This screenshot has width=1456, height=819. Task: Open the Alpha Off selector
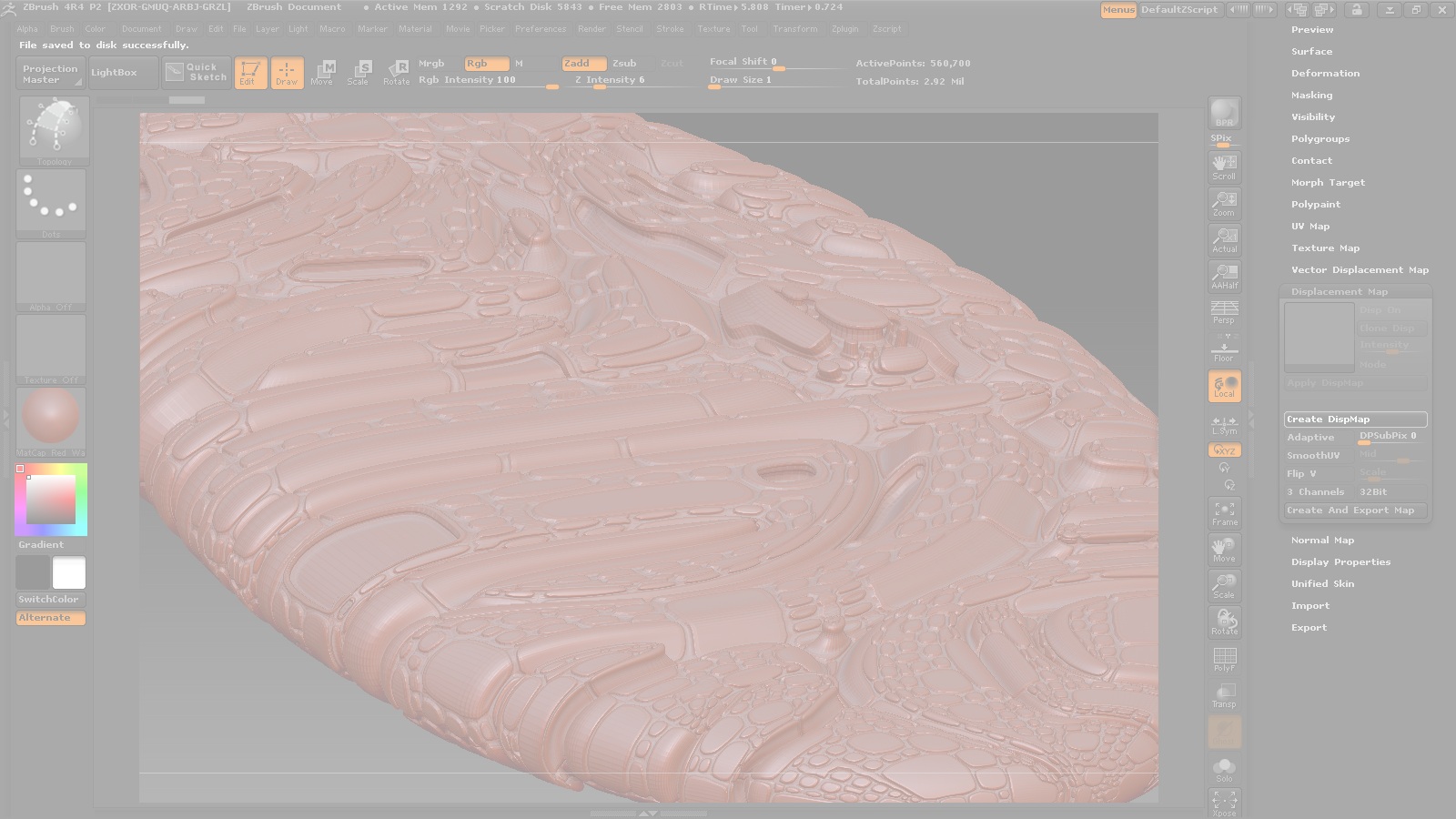[x=51, y=277]
